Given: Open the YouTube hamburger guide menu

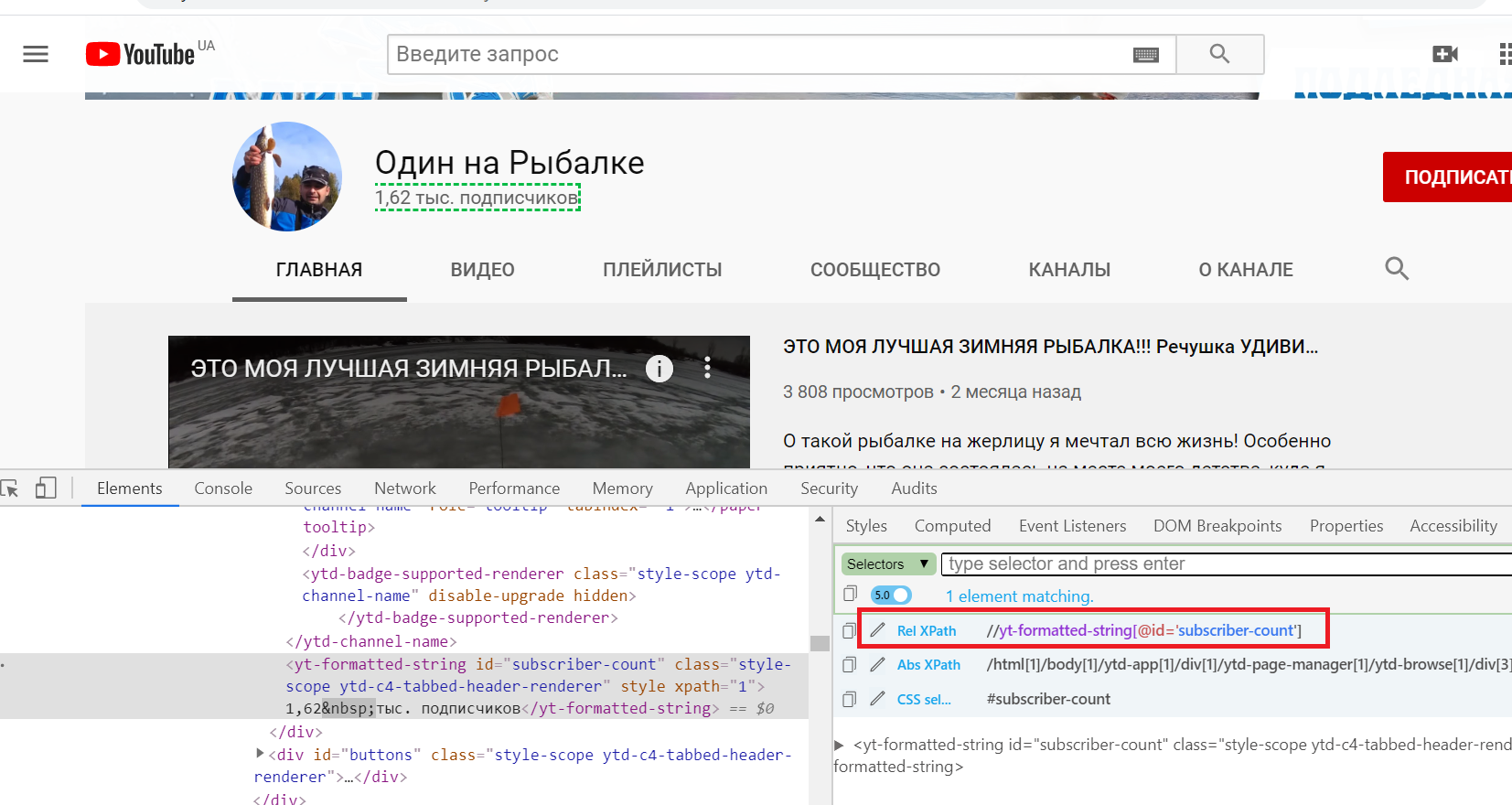Looking at the screenshot, I should [36, 55].
